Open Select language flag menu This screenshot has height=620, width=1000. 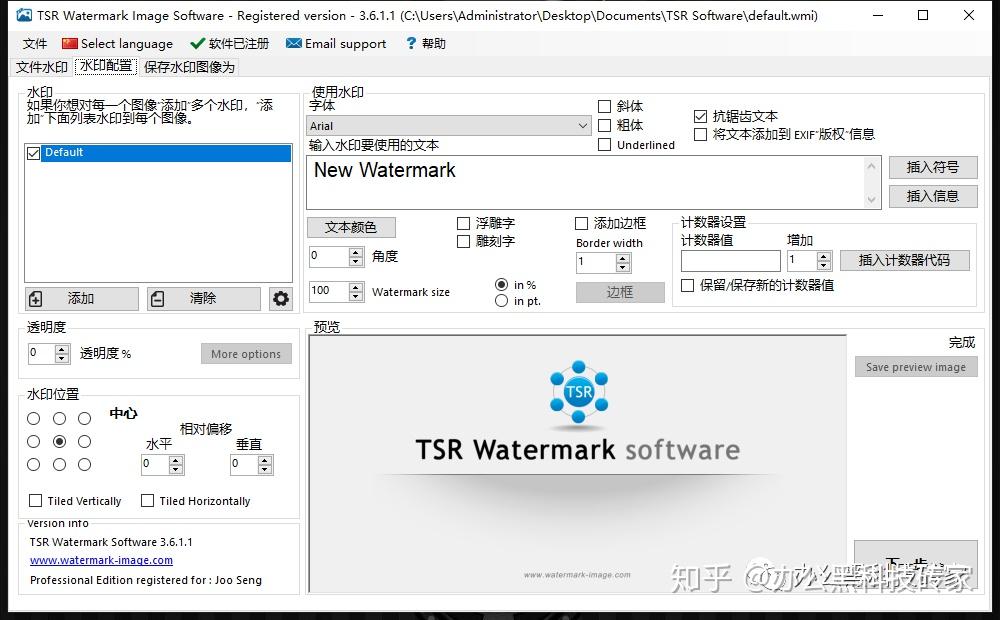(x=117, y=43)
